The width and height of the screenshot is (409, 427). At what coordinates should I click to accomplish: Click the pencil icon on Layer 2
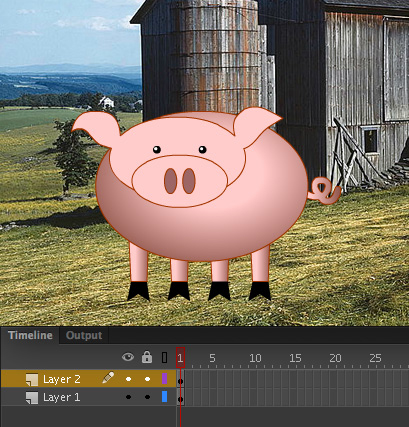[x=108, y=378]
